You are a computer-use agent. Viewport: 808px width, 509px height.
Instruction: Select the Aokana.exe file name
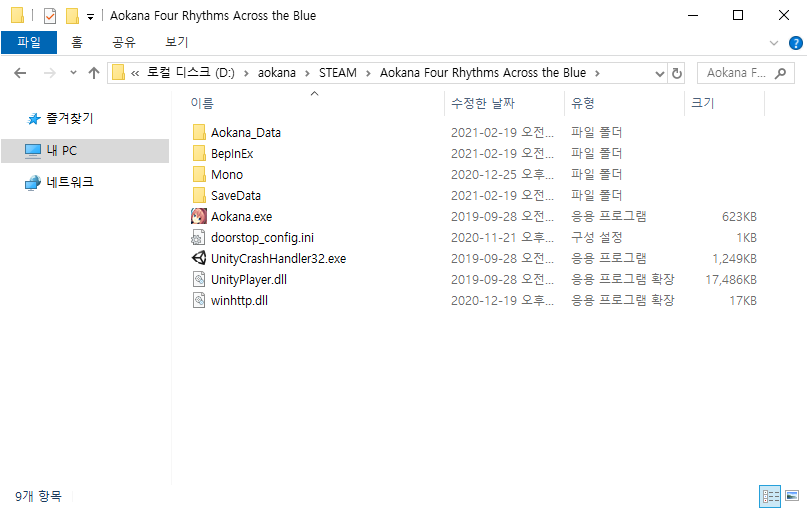click(x=241, y=217)
